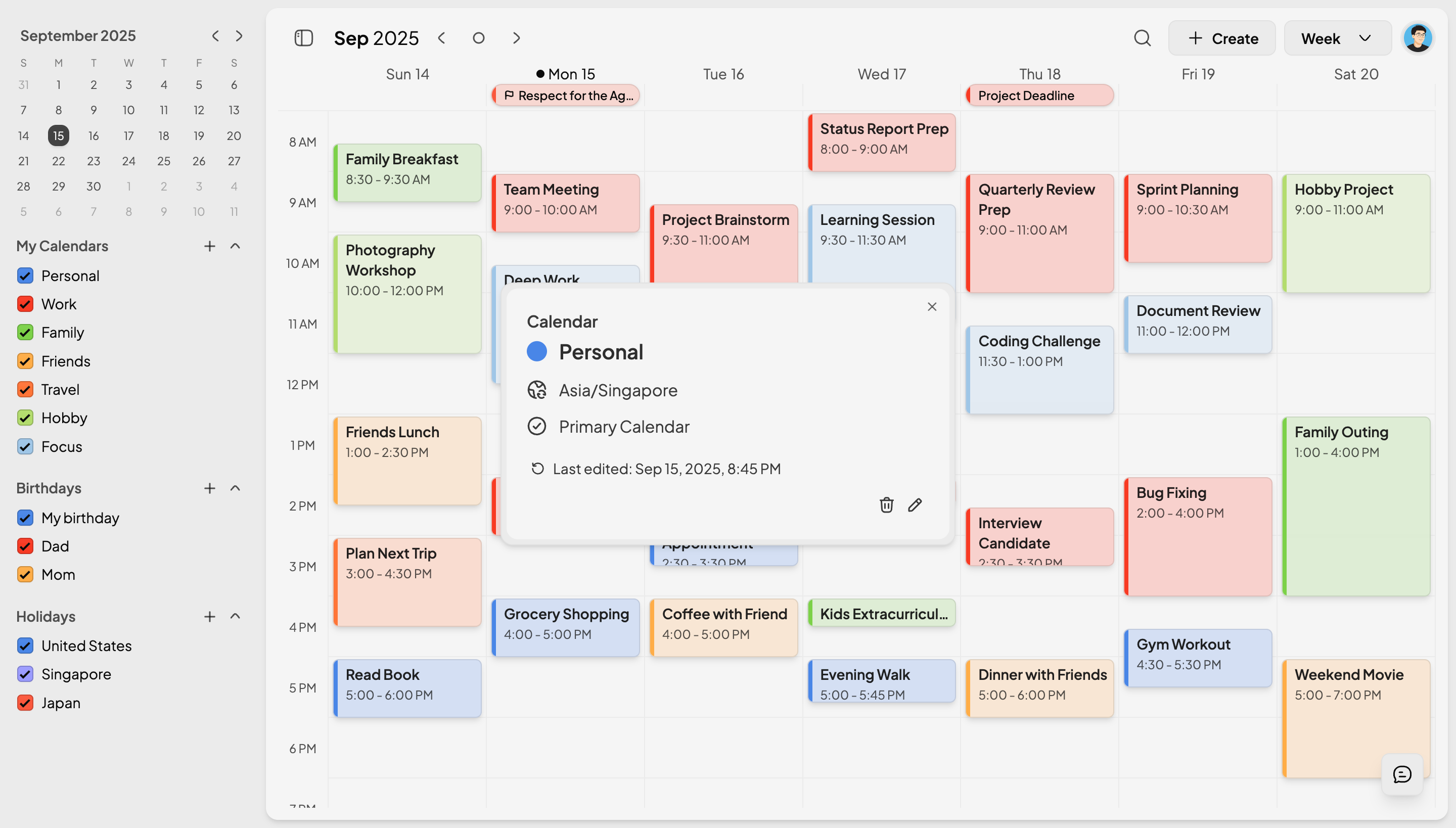This screenshot has height=828, width=1456.
Task: Select September 24 in mini calendar
Action: coord(128,161)
